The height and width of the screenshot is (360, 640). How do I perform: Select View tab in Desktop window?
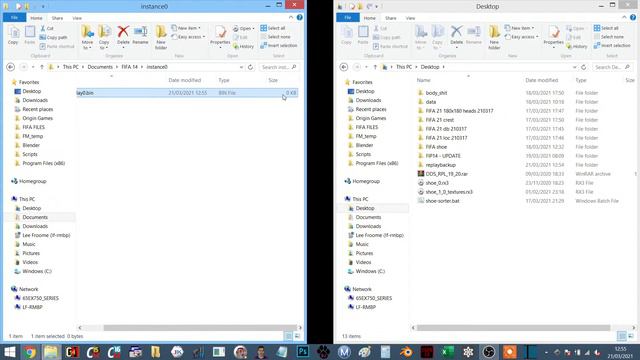coord(410,18)
